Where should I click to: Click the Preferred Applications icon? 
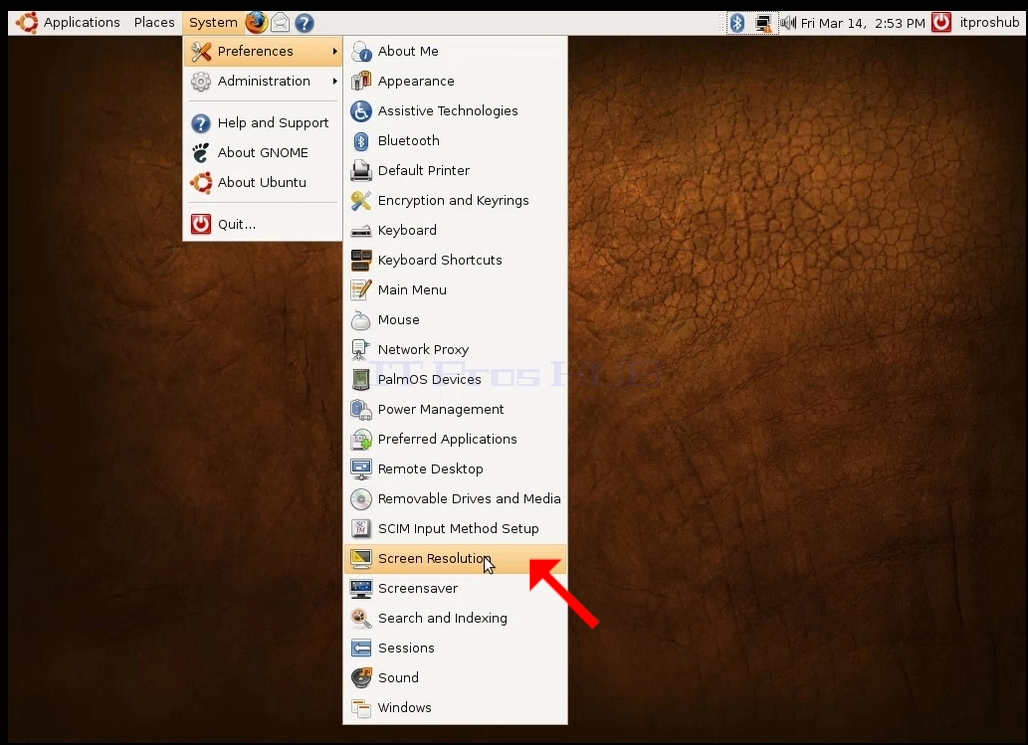361,439
